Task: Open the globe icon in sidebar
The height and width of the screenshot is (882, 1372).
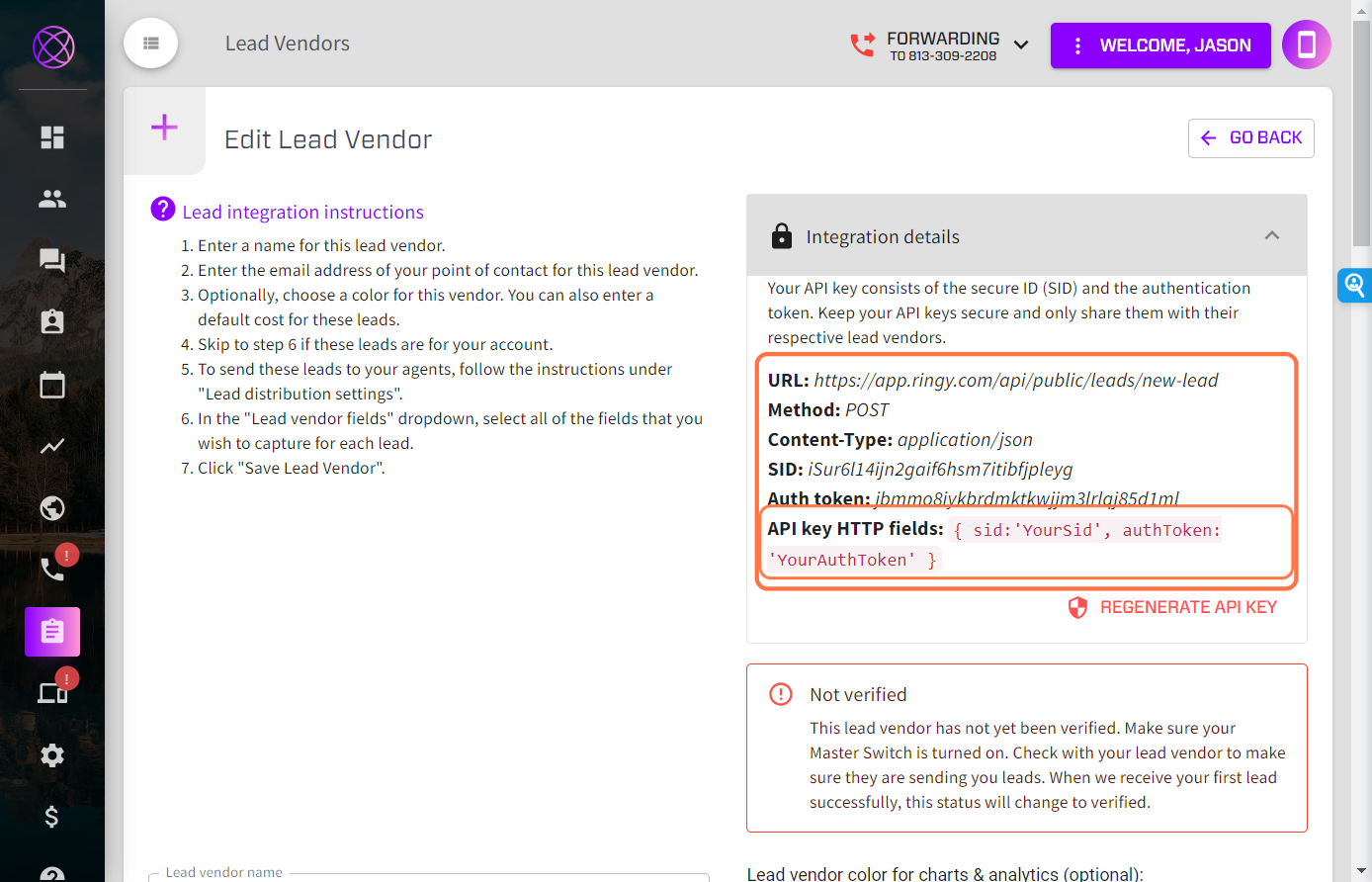Action: (x=52, y=508)
